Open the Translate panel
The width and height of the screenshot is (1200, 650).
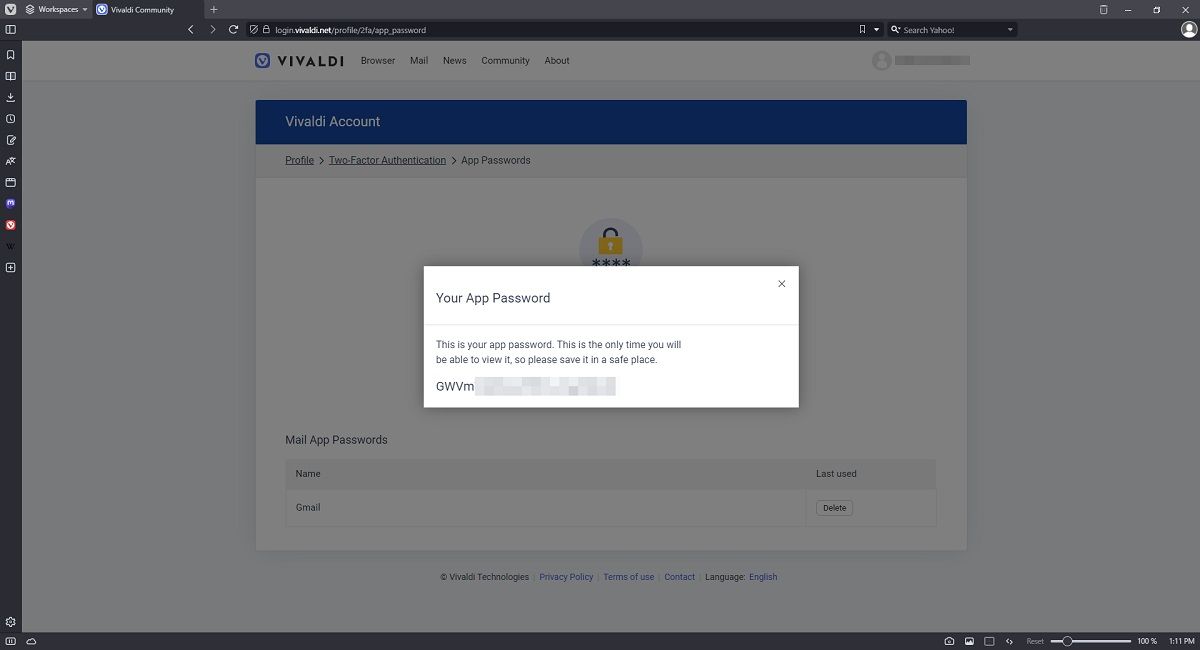tap(10, 161)
